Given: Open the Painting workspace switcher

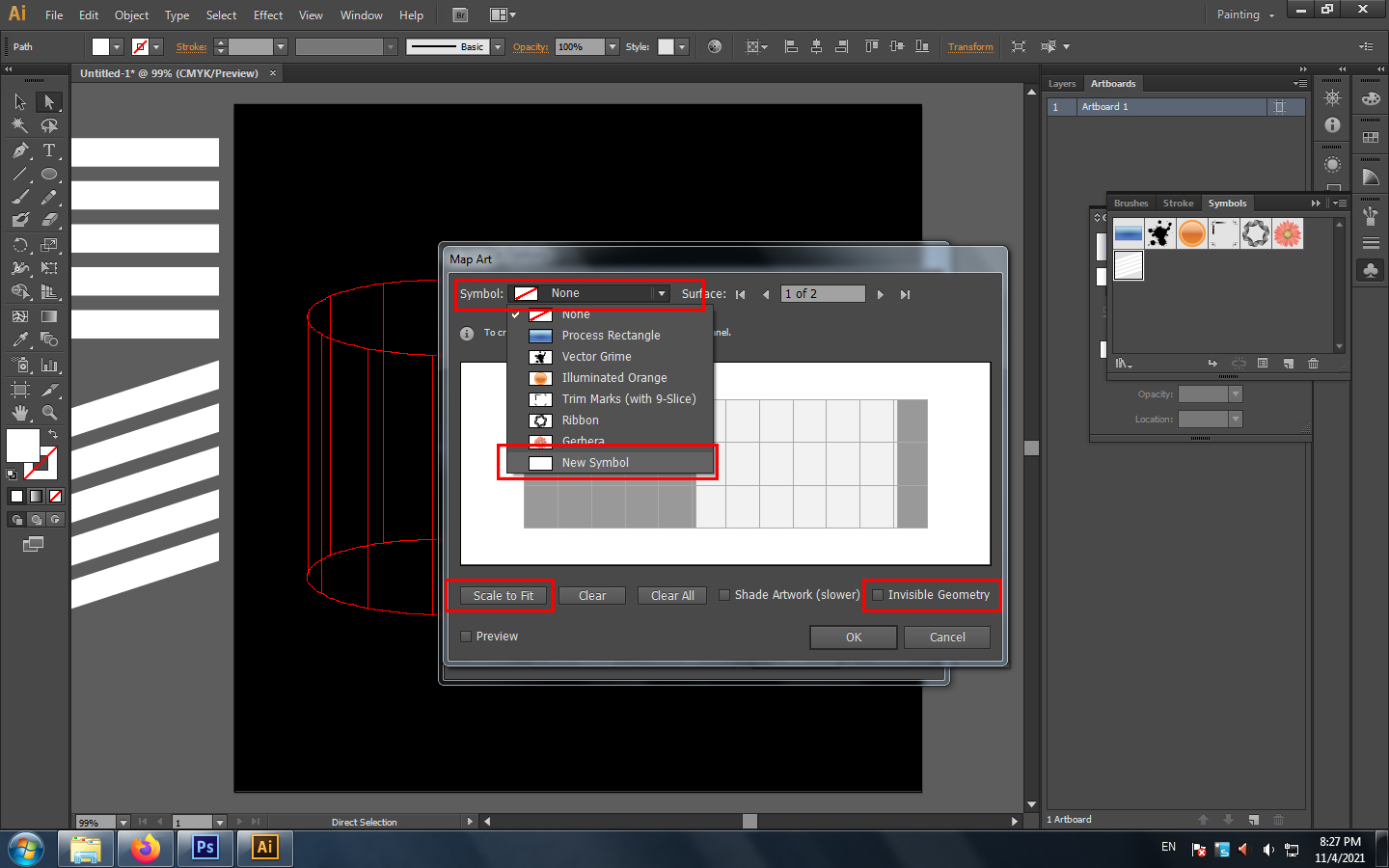Looking at the screenshot, I should pos(1245,14).
